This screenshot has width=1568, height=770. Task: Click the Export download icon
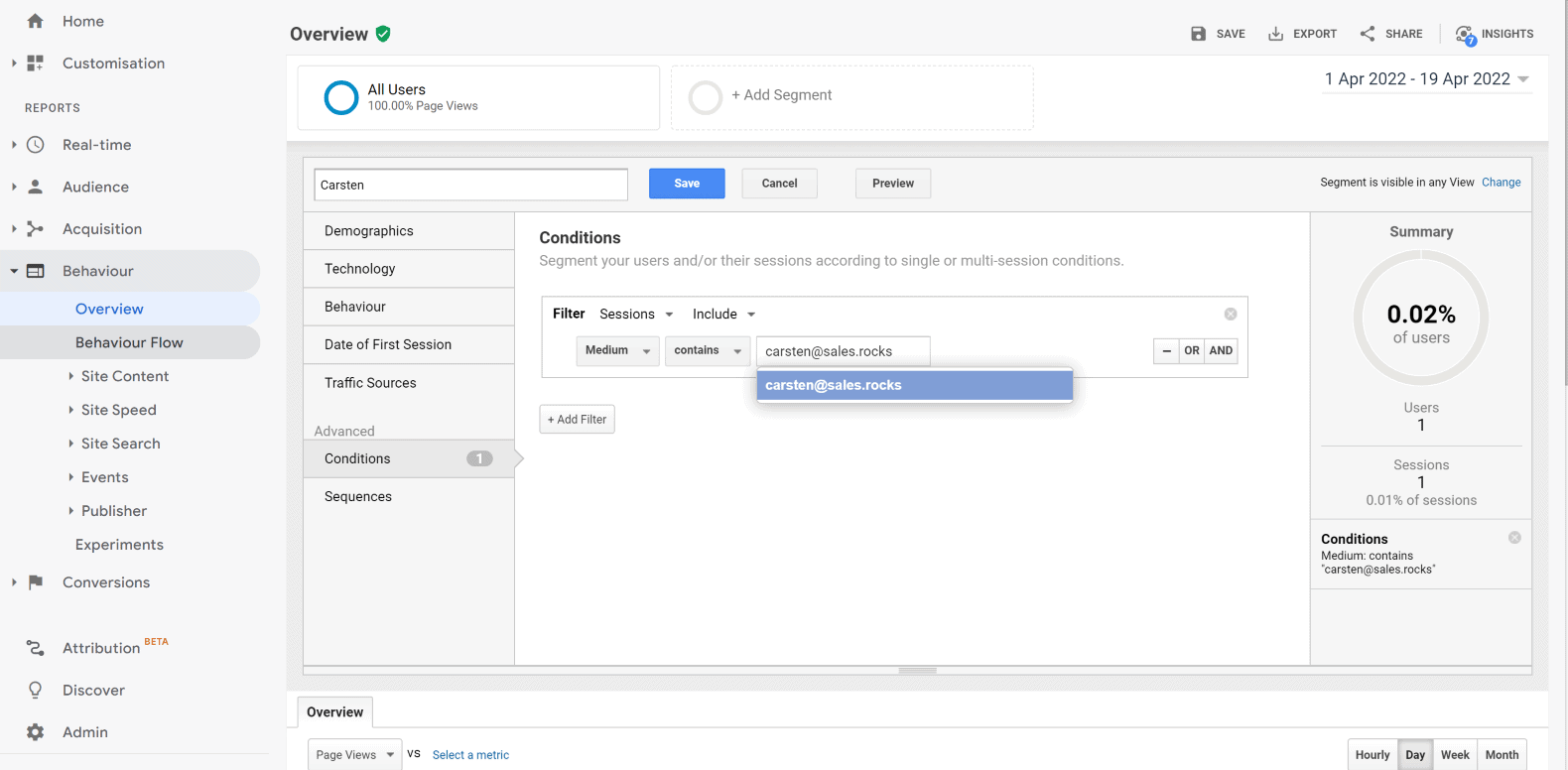pyautogui.click(x=1275, y=34)
